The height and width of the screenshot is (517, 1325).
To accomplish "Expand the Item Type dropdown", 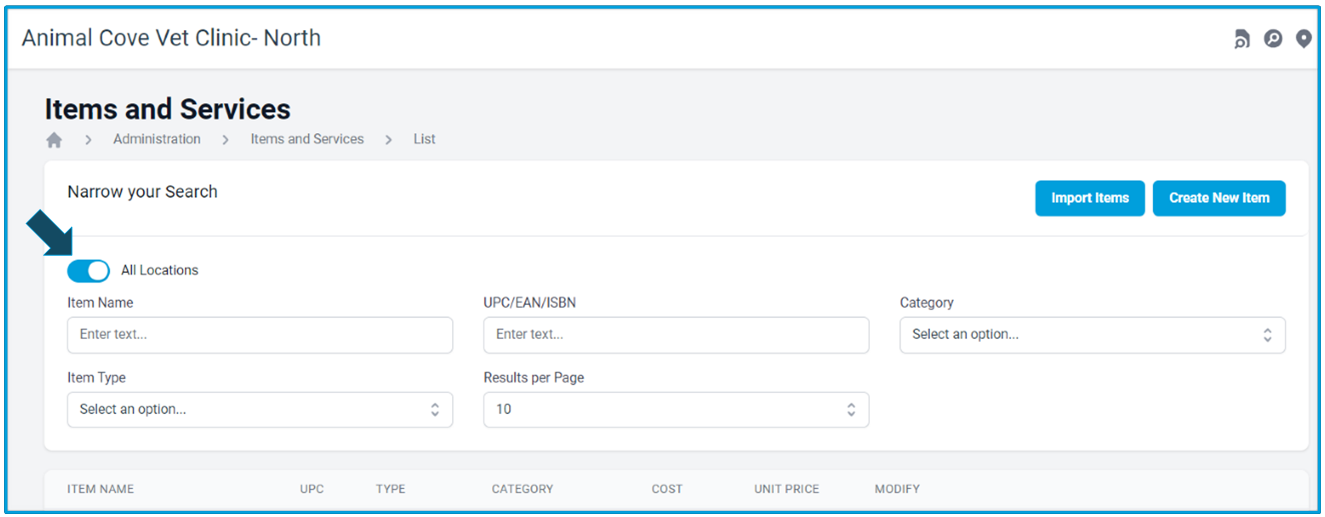I will click(x=260, y=410).
